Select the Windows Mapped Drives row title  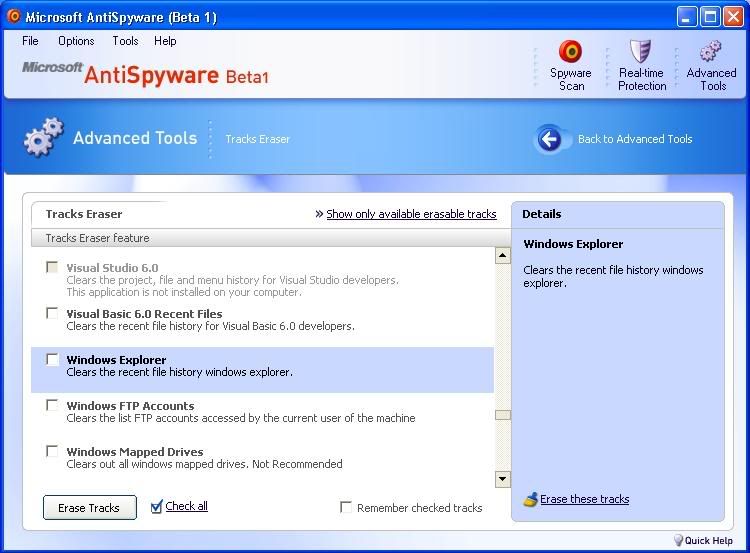[x=135, y=452]
